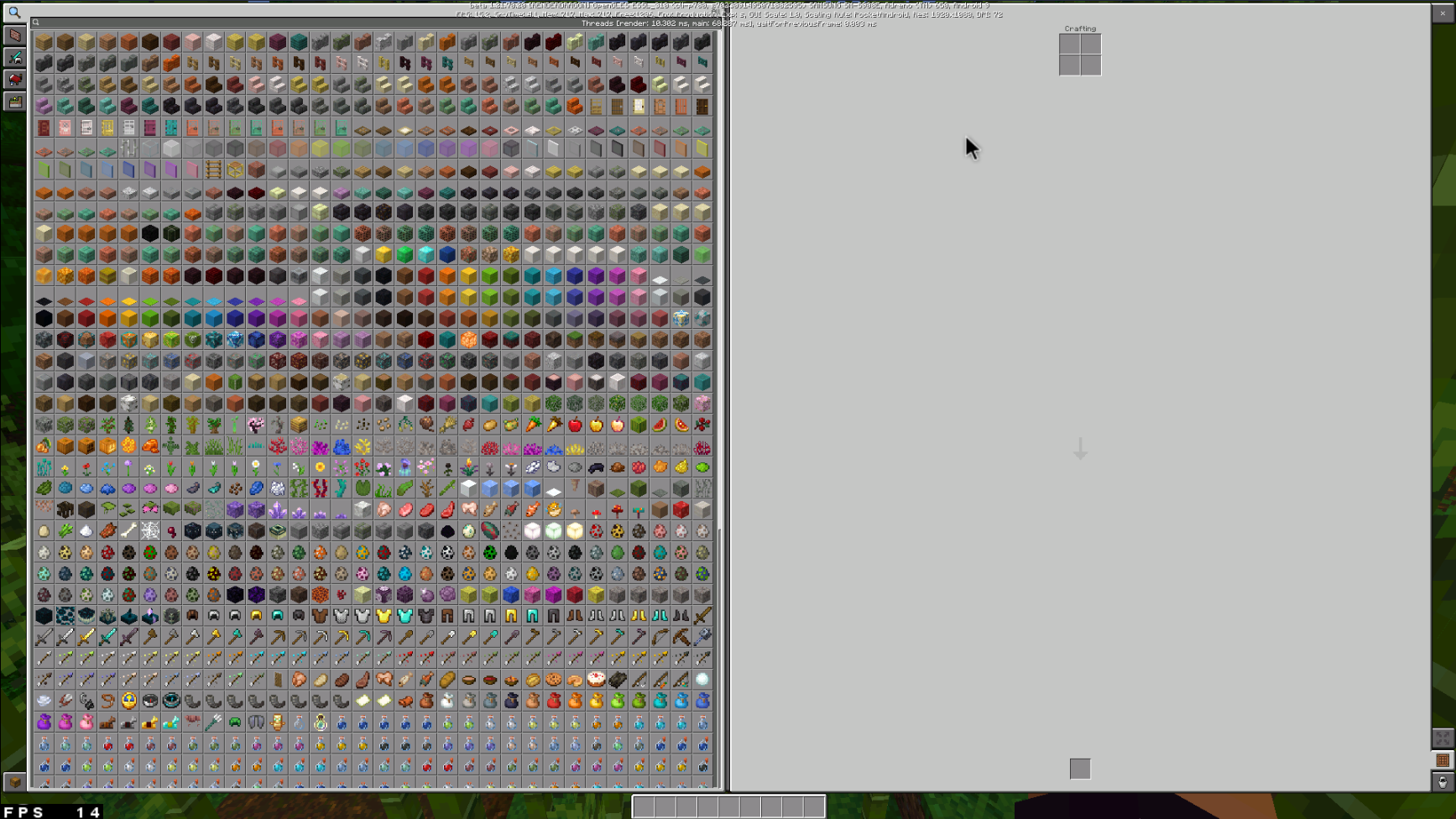
Task: Pick the birch planks block
Action: (x=86, y=42)
